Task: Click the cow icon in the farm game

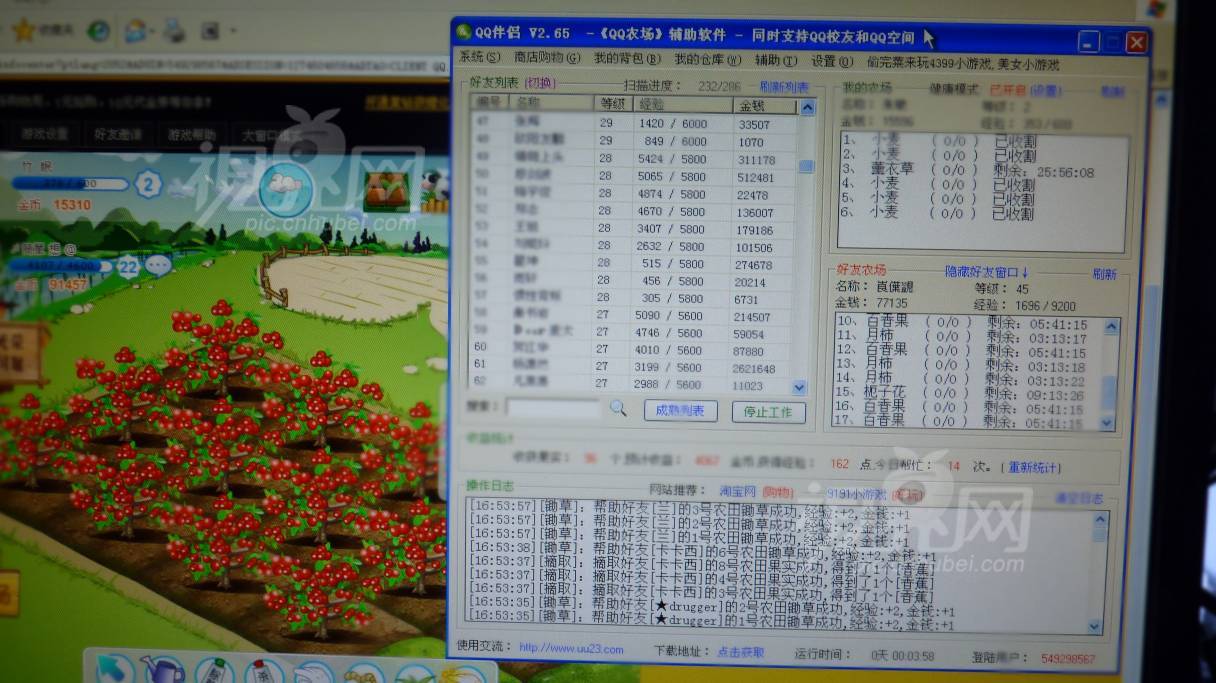Action: click(434, 187)
